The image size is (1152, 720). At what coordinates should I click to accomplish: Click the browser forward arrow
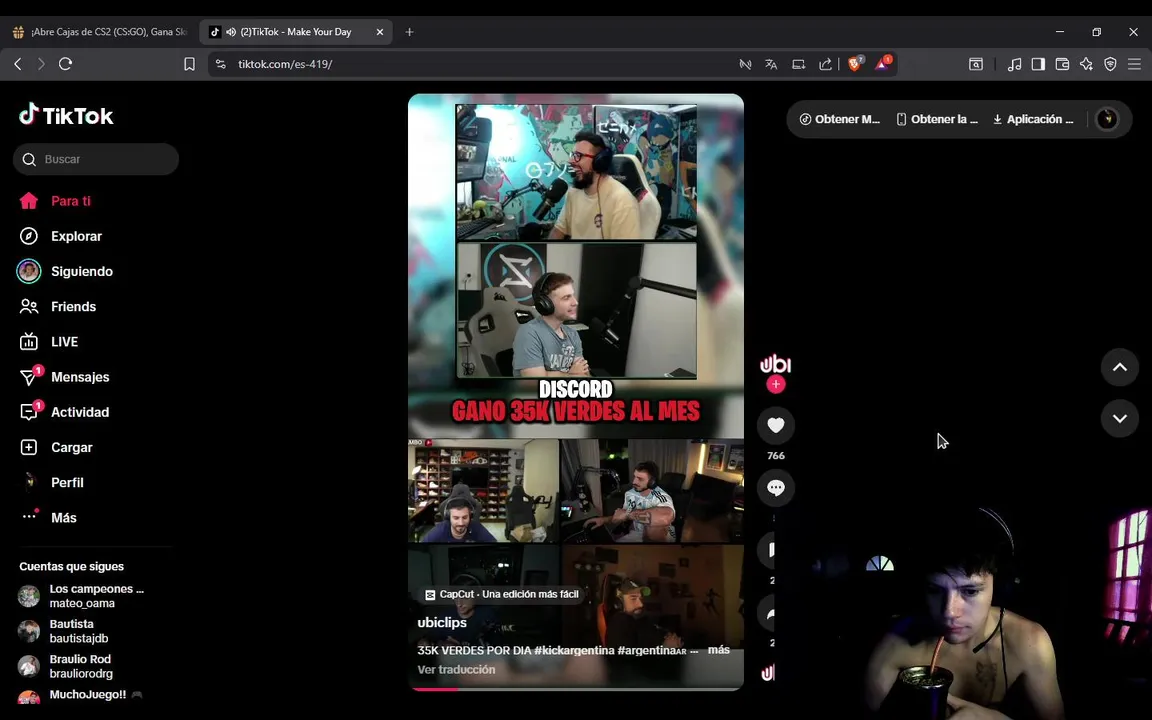pos(41,64)
